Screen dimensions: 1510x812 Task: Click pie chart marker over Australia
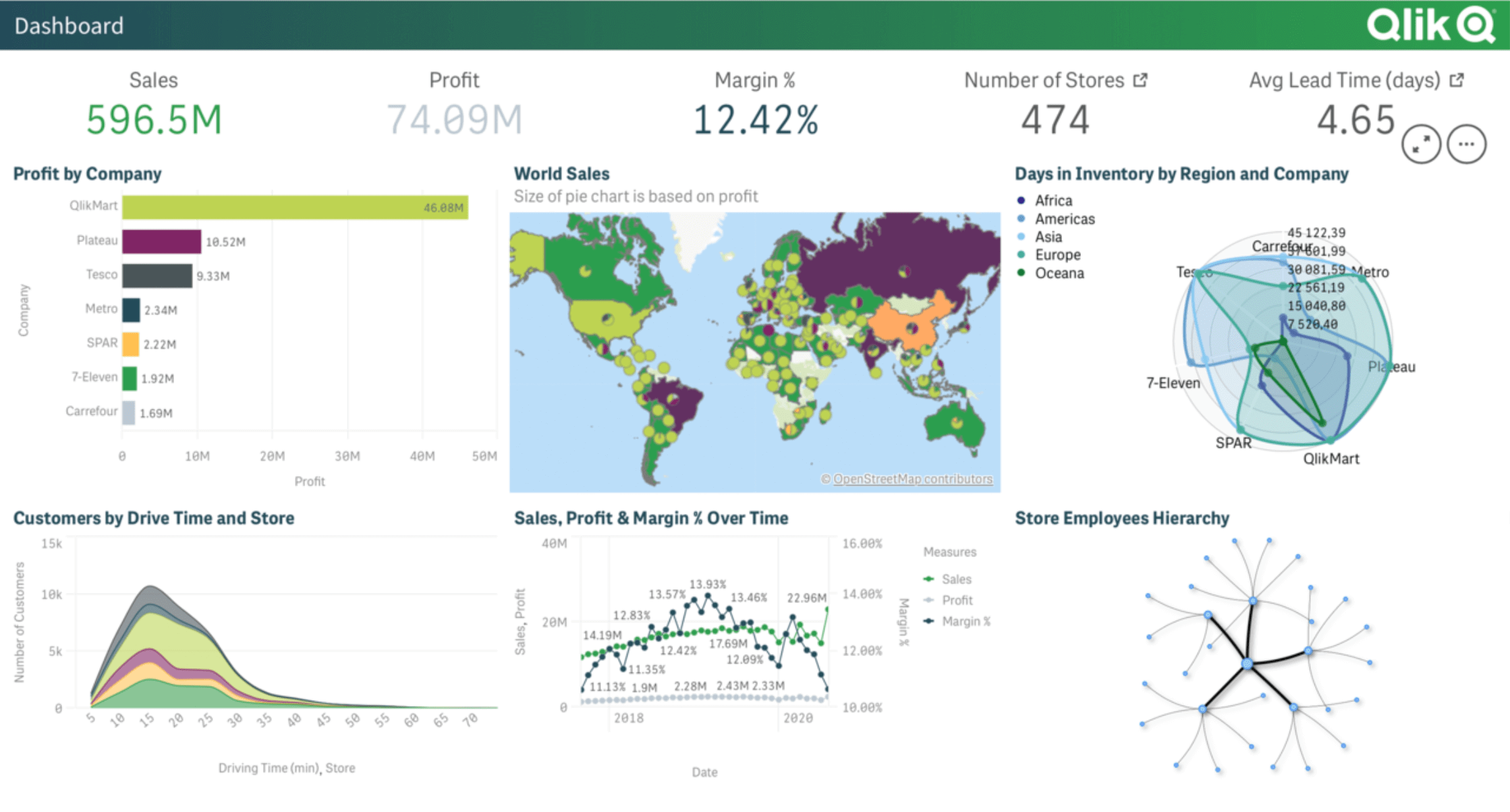[957, 423]
